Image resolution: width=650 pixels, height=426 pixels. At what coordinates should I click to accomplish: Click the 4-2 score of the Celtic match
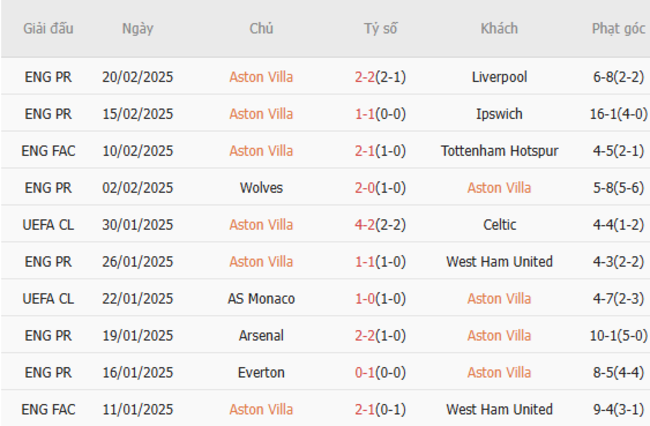pos(365,225)
